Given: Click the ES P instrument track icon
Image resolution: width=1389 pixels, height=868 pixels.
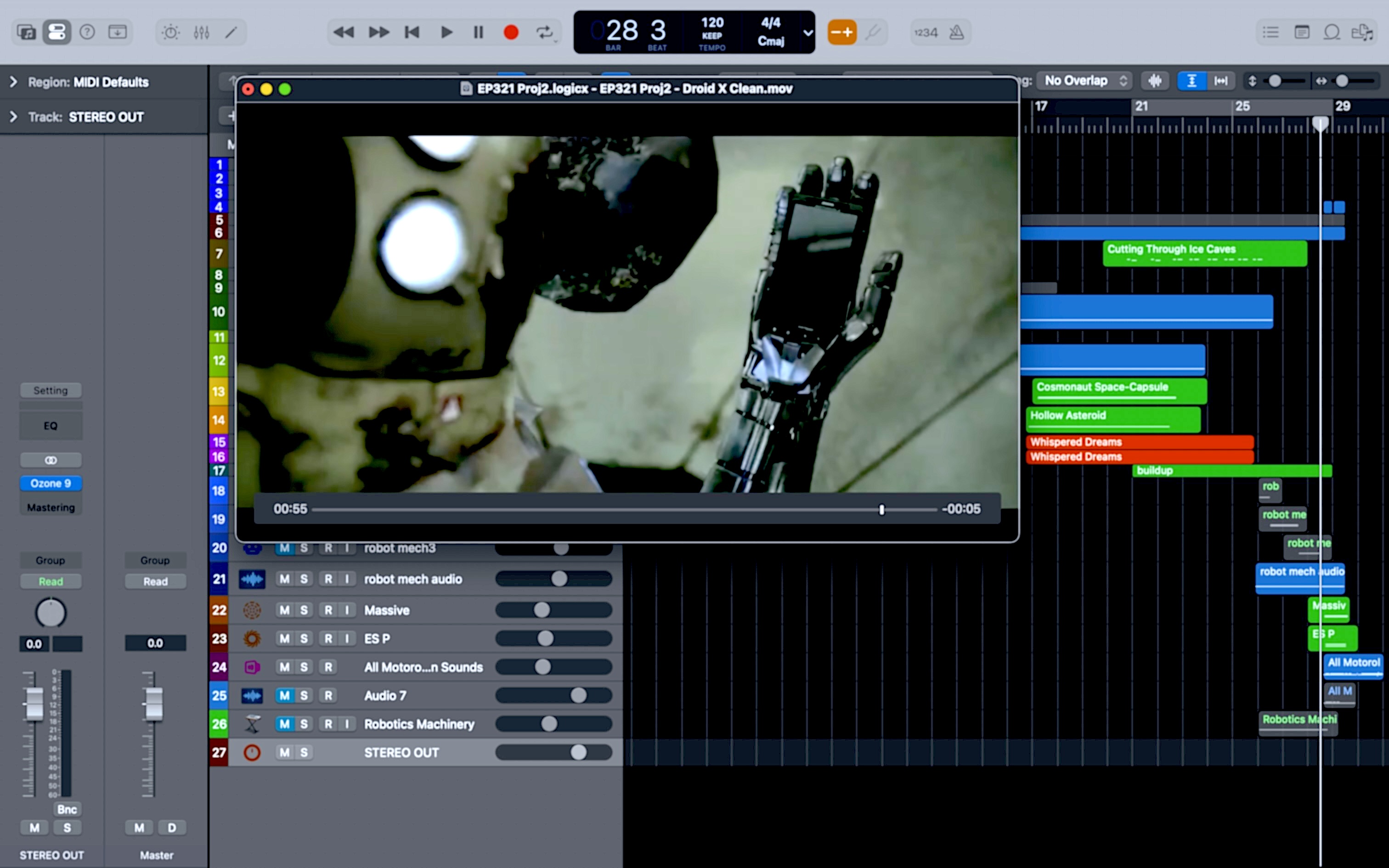Looking at the screenshot, I should coord(252,638).
